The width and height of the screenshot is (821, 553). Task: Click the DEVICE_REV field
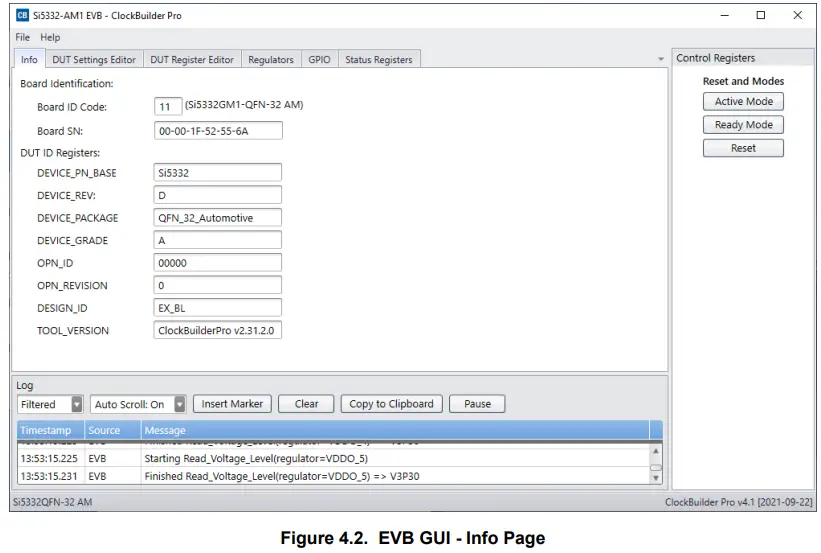coord(218,195)
